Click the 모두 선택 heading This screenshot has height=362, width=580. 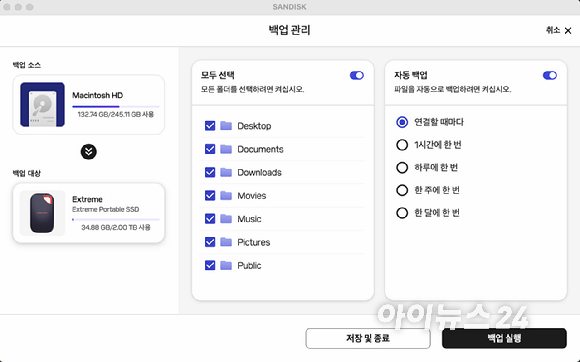click(218, 75)
